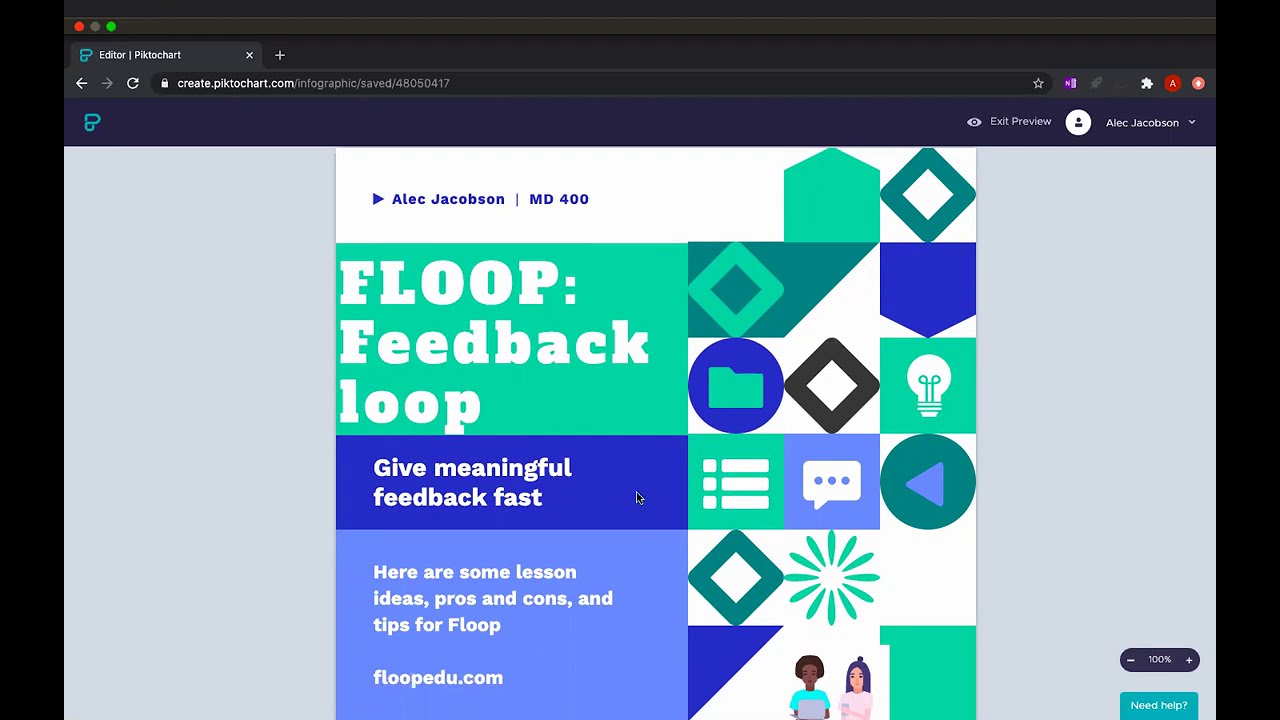Go back to the previous browser page
Viewport: 1280px width, 720px height.
(82, 83)
